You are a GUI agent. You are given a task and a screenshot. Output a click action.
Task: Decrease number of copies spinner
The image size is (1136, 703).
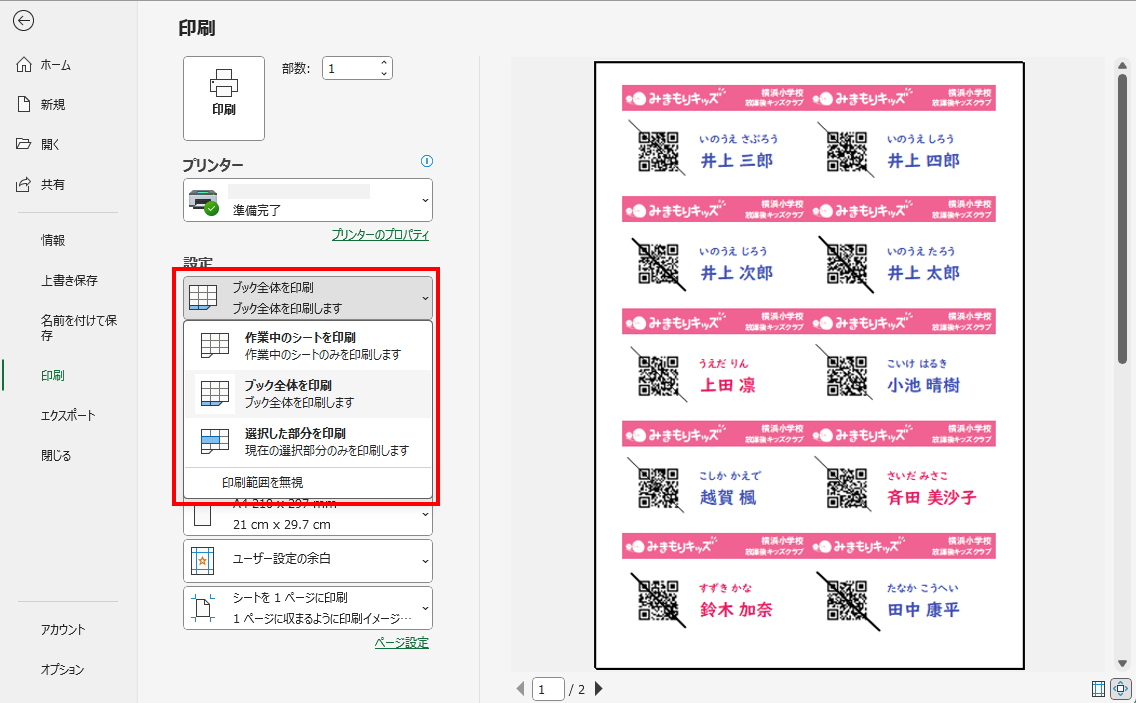tap(383, 73)
